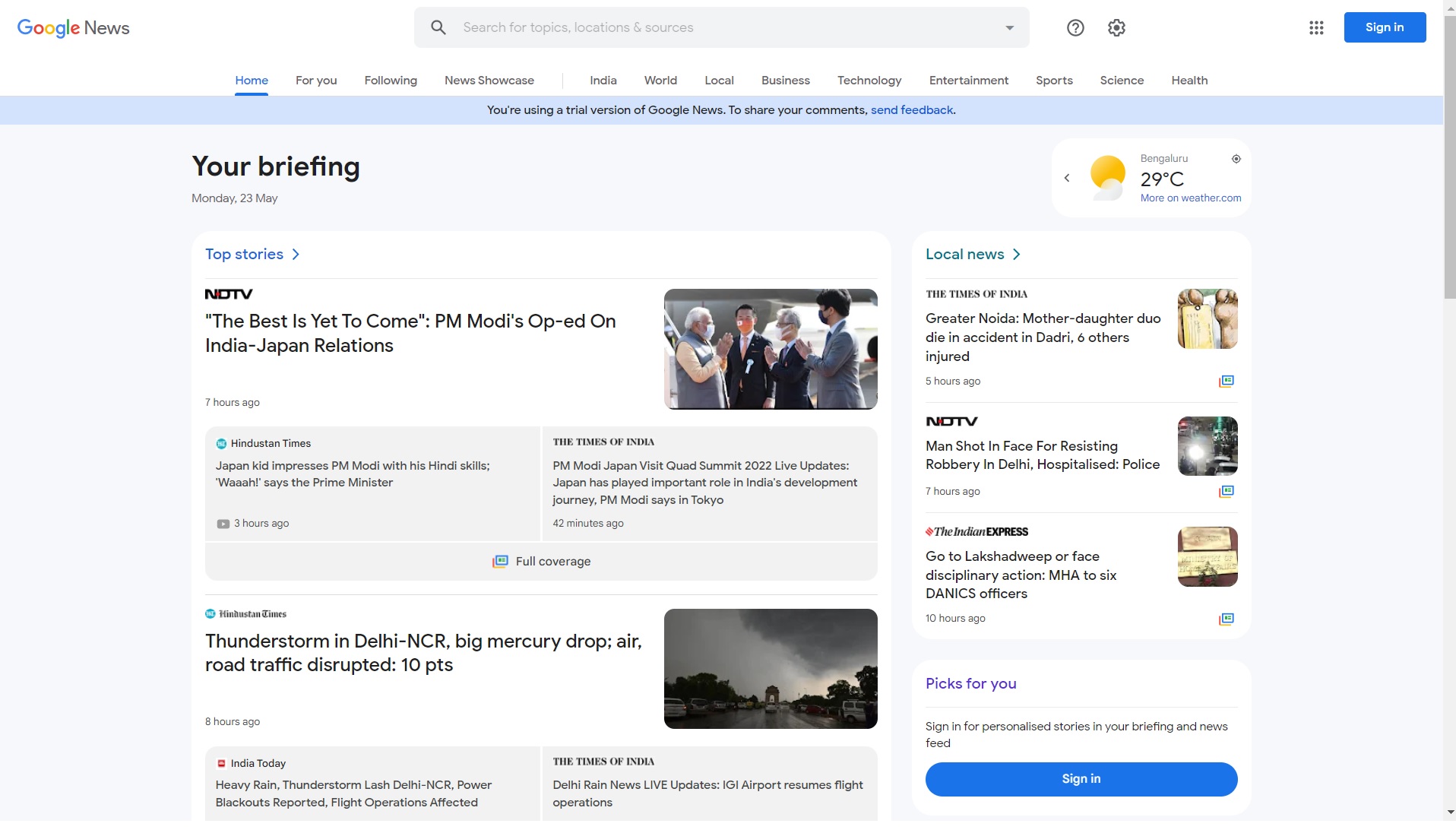The height and width of the screenshot is (833, 1456).
Task: Switch to the For you tab
Action: [316, 81]
